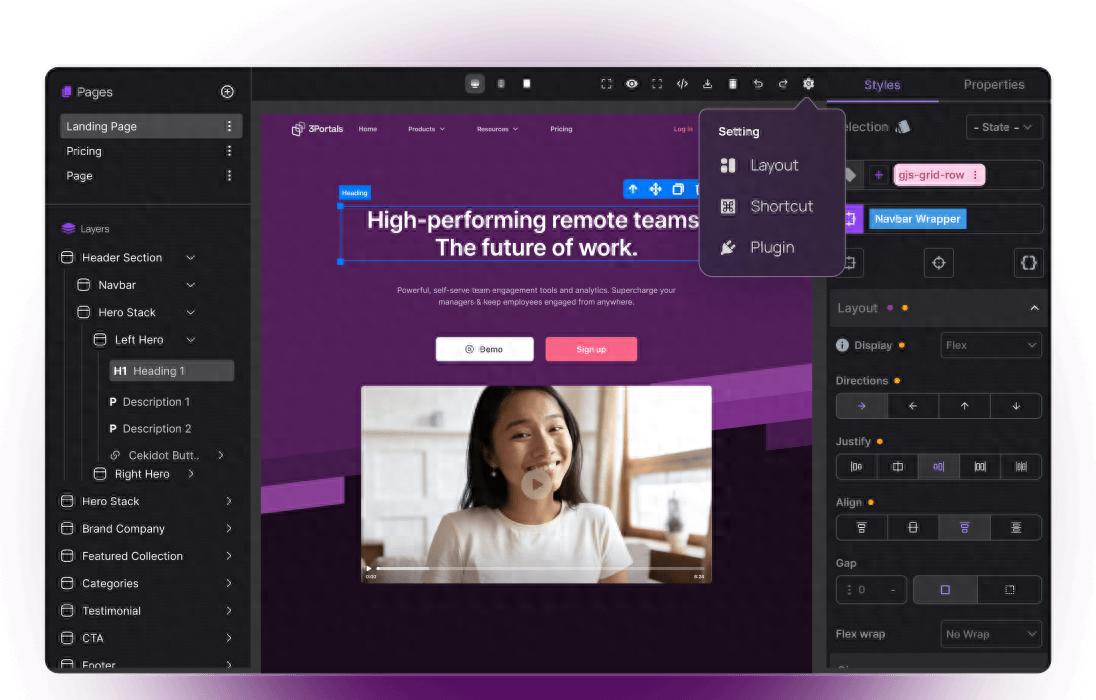
Task: Click the move handle on Heading toolbar
Action: click(x=656, y=189)
